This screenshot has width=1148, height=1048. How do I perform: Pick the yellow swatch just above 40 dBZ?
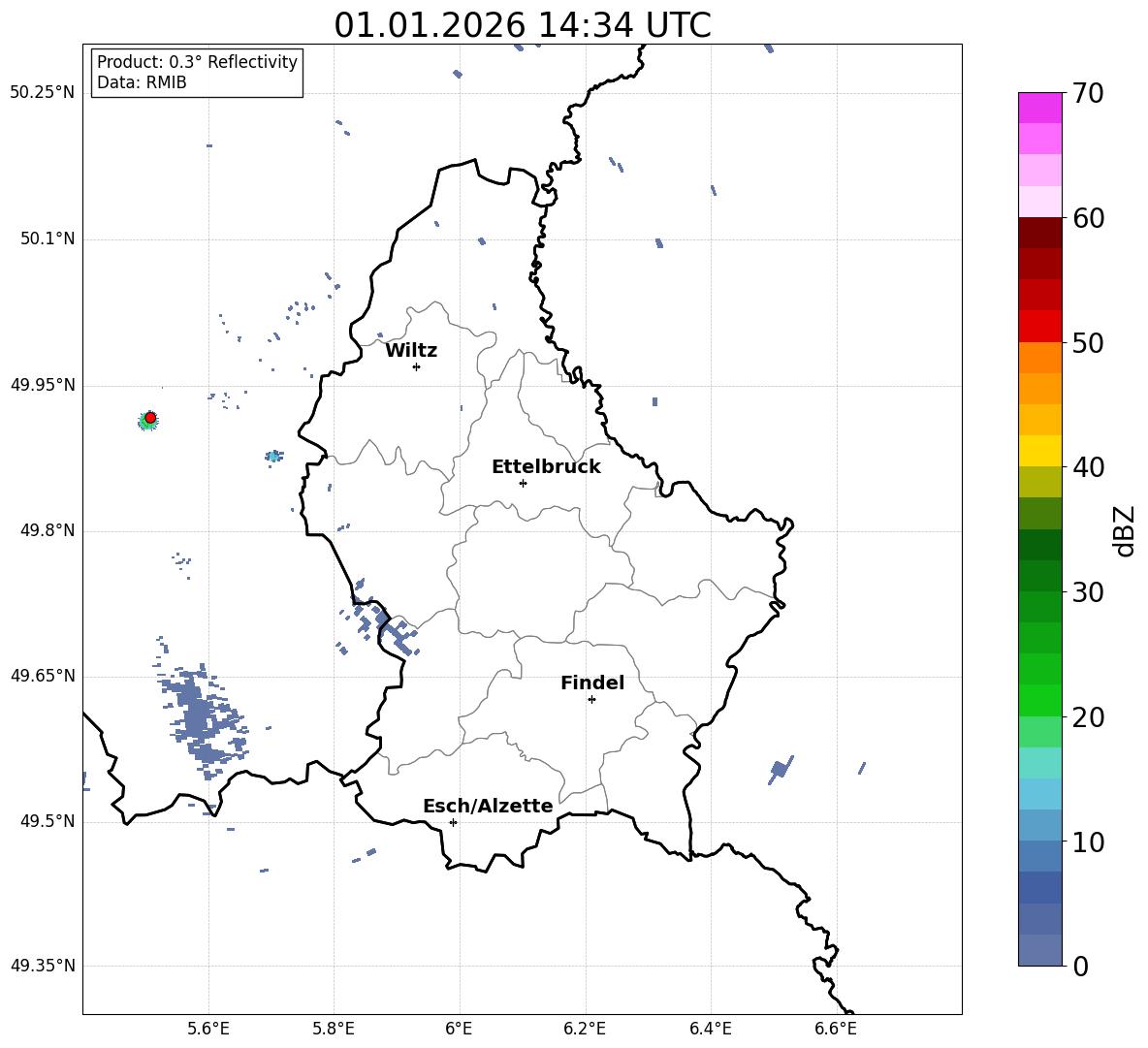(1039, 451)
